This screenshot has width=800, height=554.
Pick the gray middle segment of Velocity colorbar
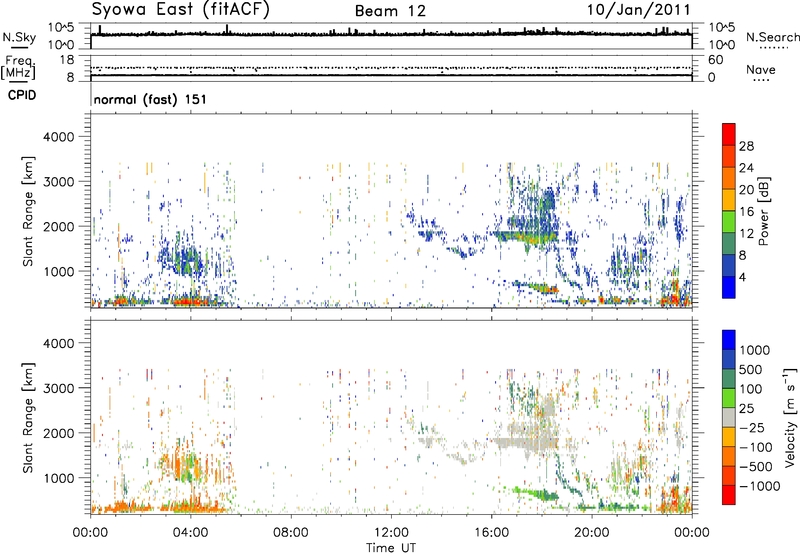click(x=729, y=417)
